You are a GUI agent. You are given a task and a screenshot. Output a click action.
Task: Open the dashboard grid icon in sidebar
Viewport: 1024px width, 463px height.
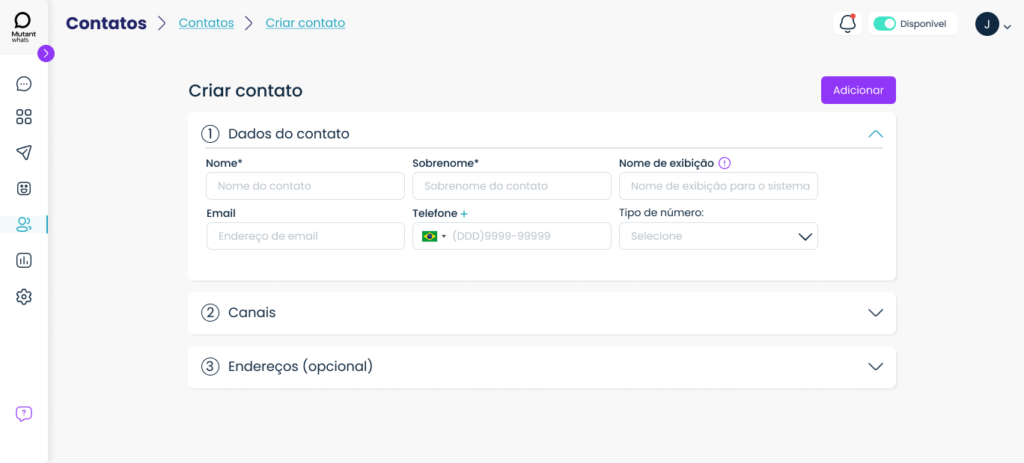click(x=24, y=117)
